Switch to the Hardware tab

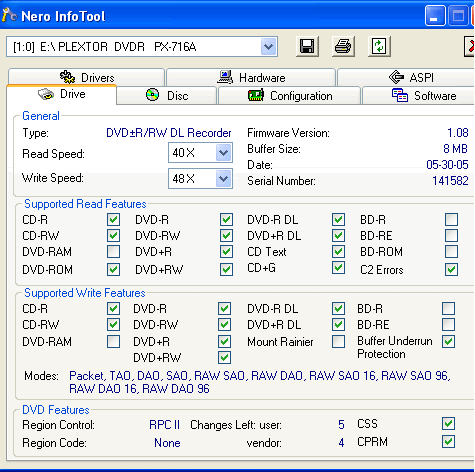(x=251, y=77)
